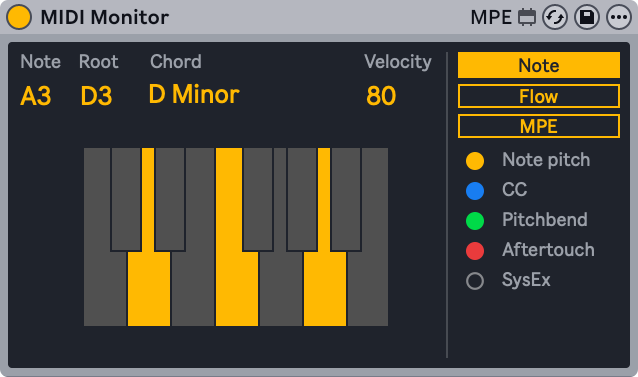Viewport: 638px width, 377px height.
Task: Switch to the Note view tab
Action: (x=539, y=65)
